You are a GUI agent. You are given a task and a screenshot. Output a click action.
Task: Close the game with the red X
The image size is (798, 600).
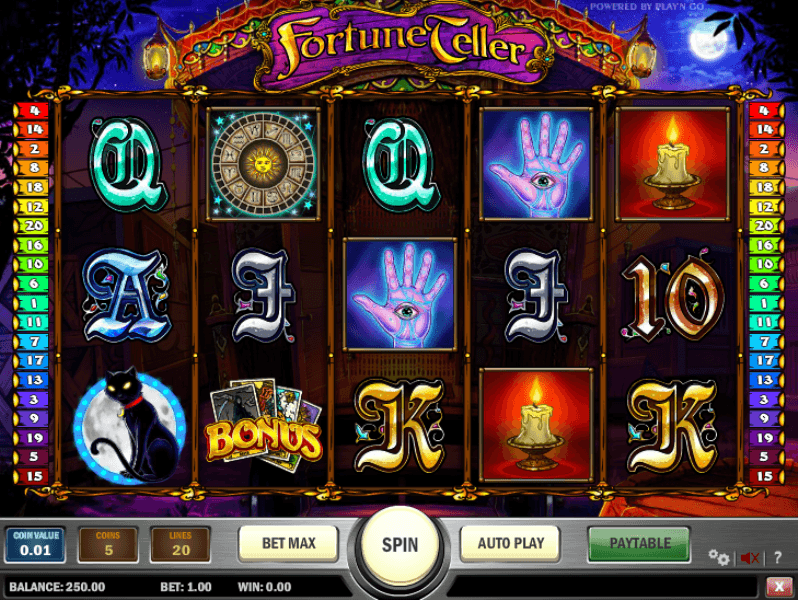pos(779,587)
